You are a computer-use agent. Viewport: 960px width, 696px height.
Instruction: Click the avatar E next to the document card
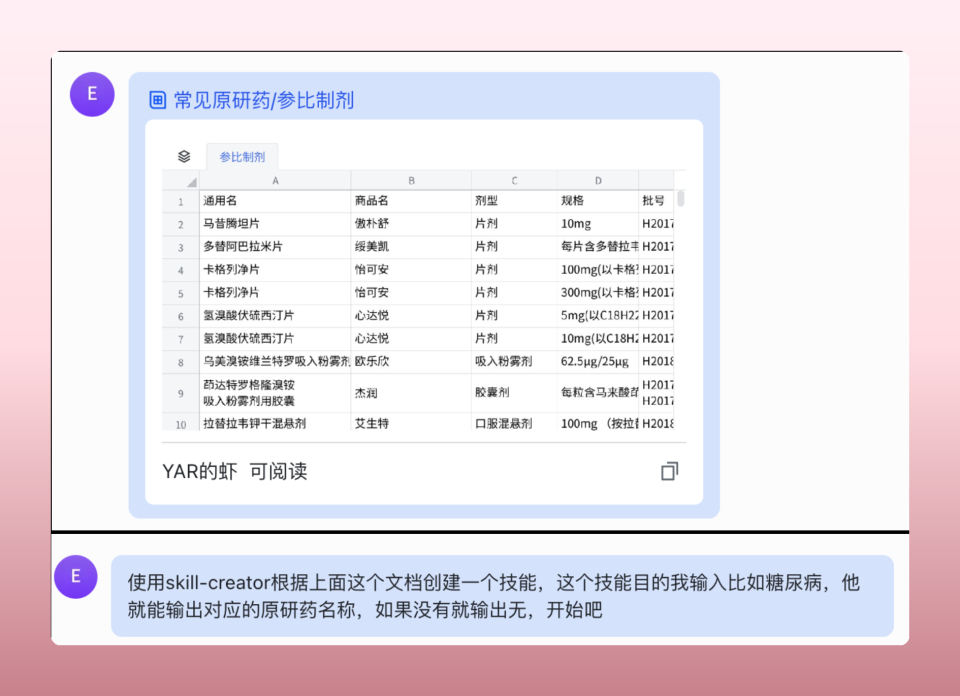91,94
